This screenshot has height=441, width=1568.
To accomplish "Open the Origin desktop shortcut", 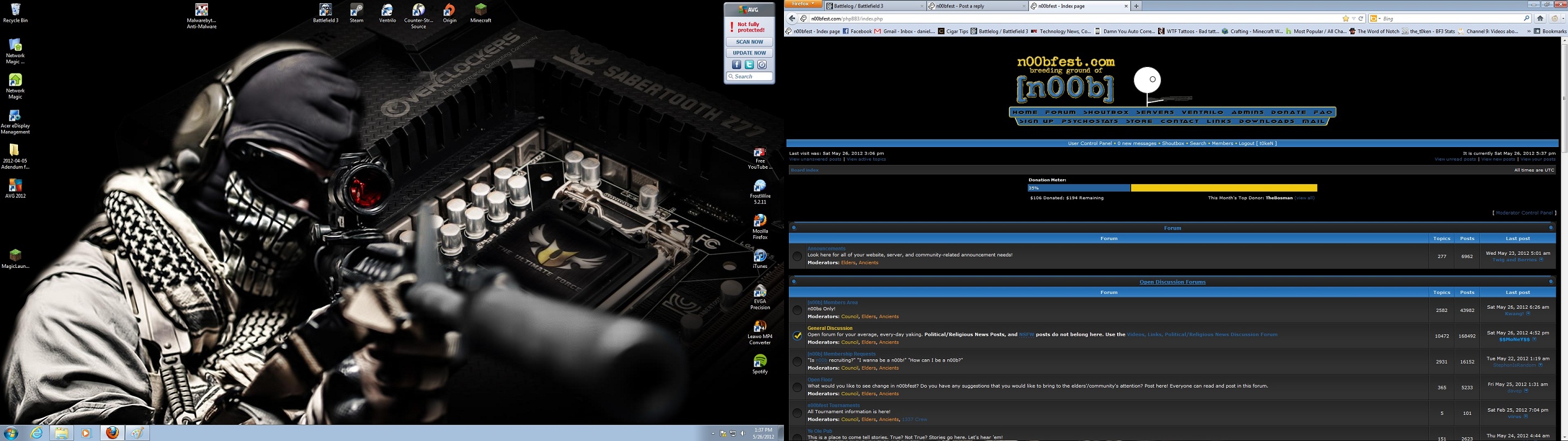I will pos(449,13).
